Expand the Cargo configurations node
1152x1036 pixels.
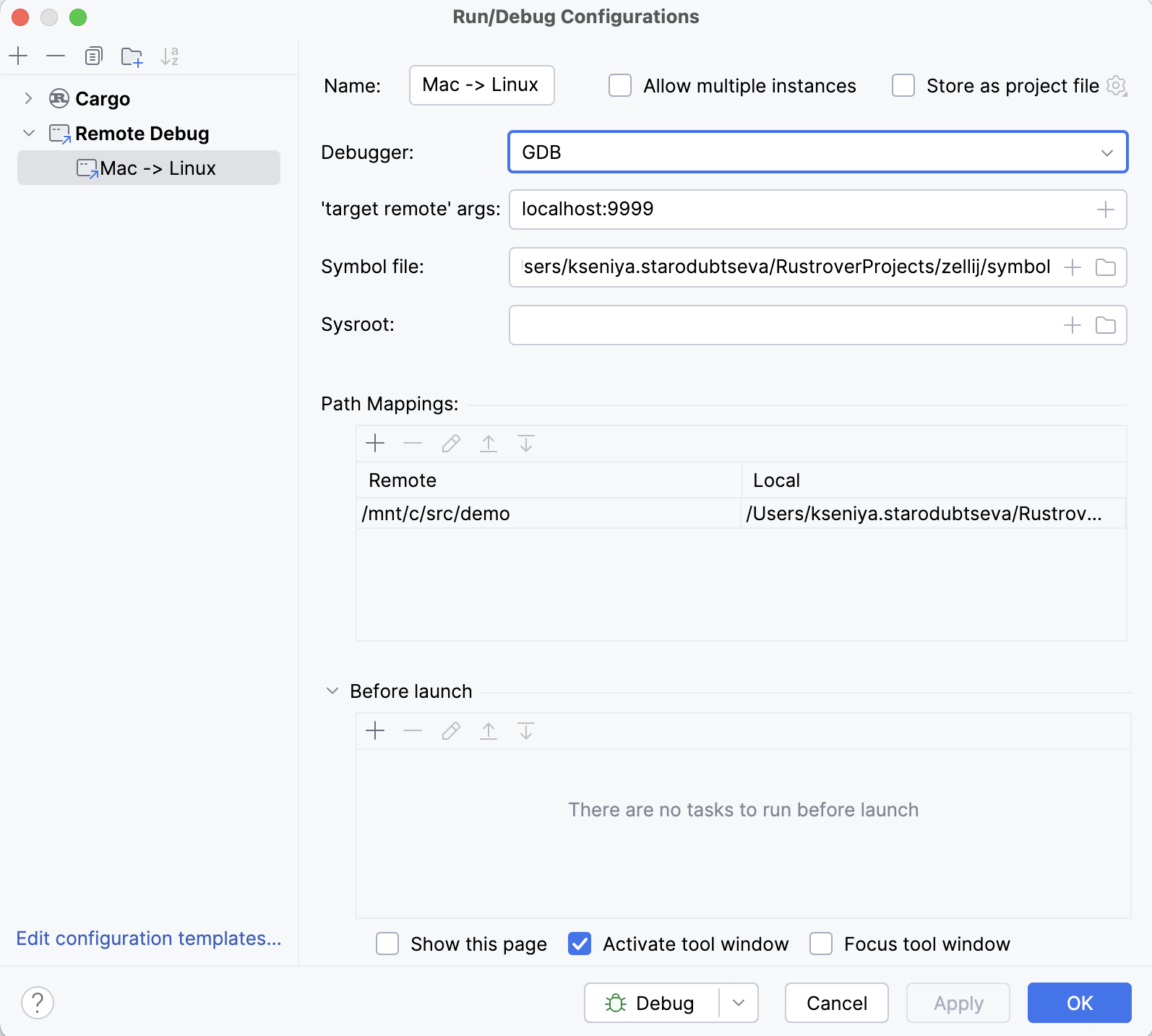point(28,98)
